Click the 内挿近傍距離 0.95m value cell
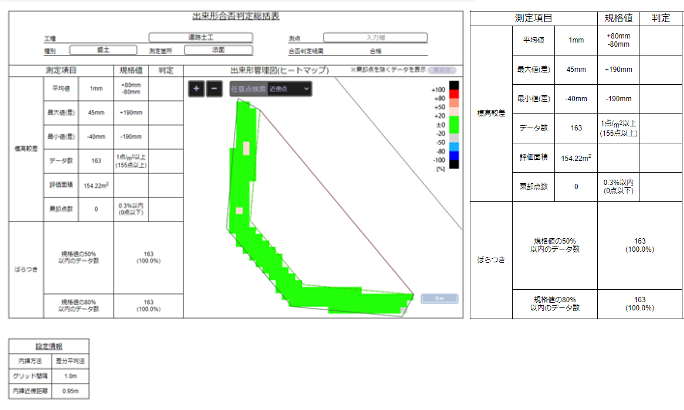 [70, 391]
